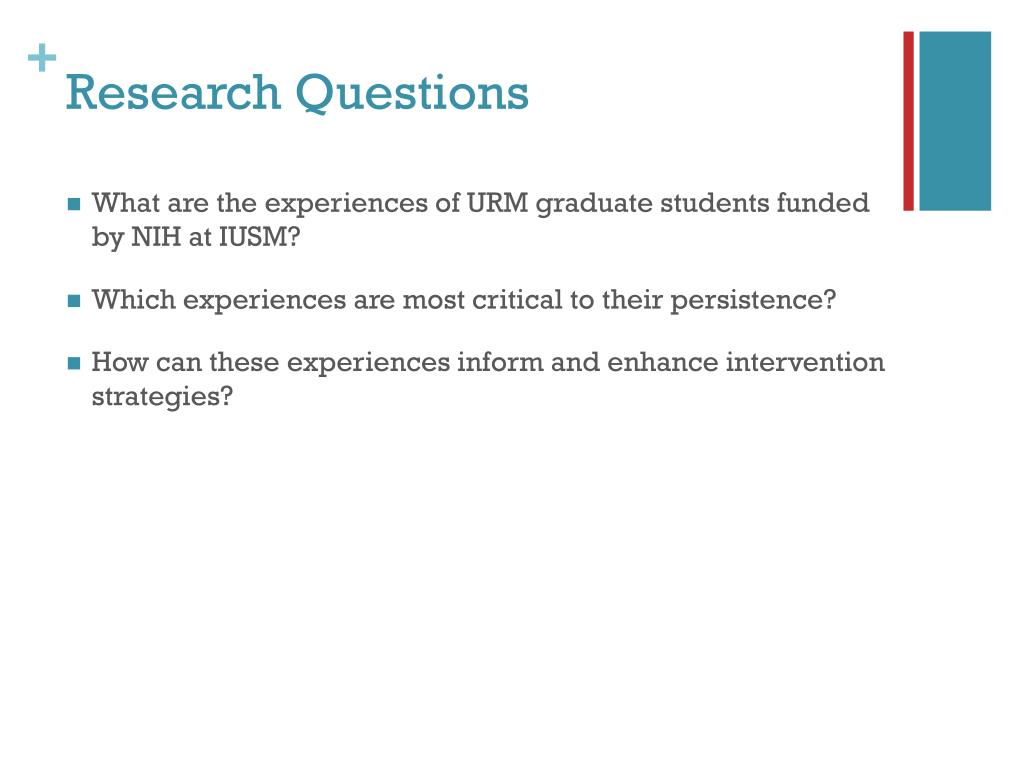Click the 'Research Questions' title
1024x768 pixels.
pyautogui.click(x=297, y=93)
